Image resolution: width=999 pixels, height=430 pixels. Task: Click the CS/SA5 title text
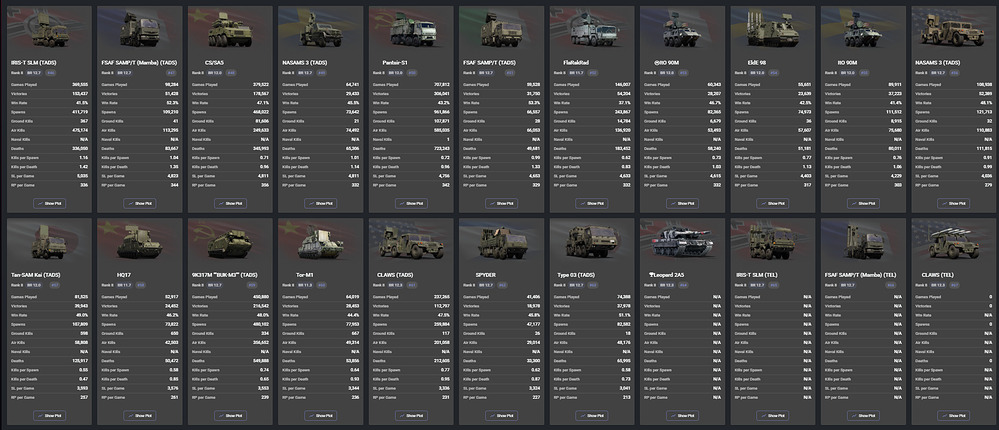click(213, 62)
